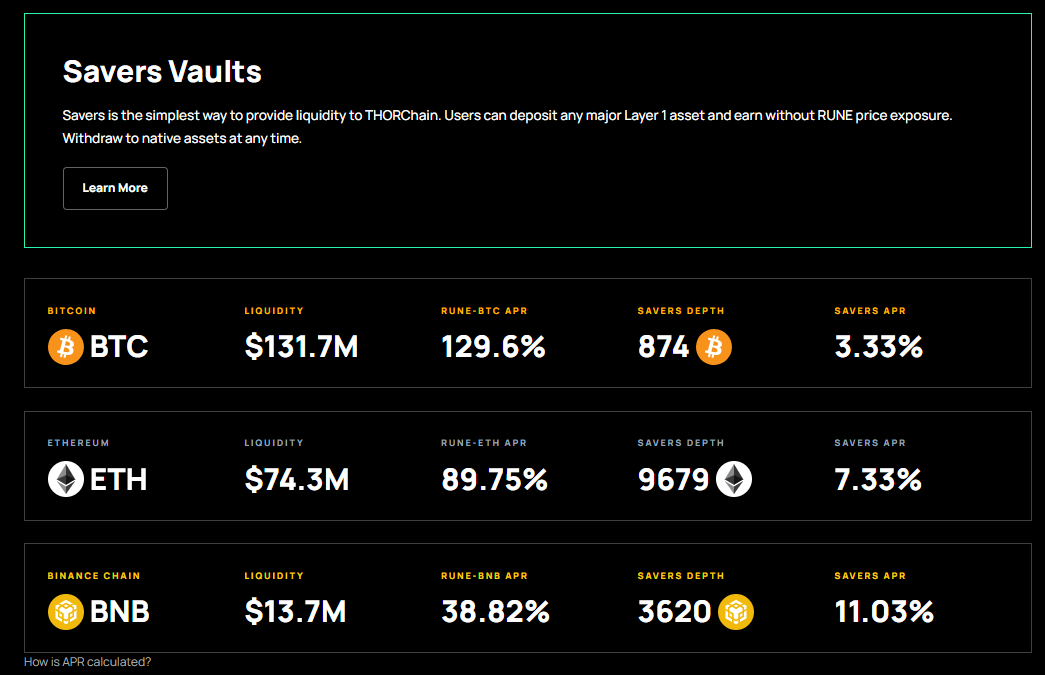
Task: Click the SAVERS DEPTH label in the Ethereum row
Action: click(x=680, y=442)
